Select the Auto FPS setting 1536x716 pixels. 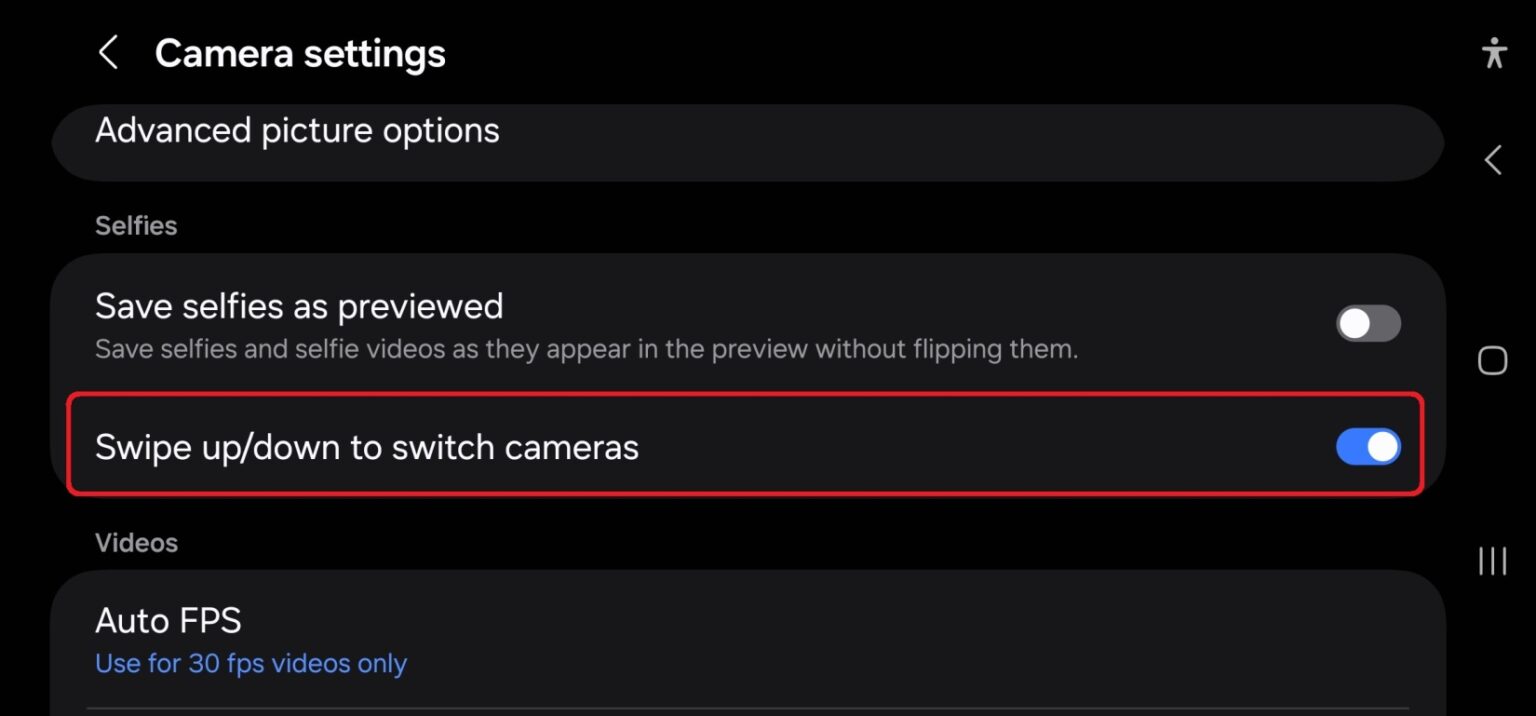168,620
